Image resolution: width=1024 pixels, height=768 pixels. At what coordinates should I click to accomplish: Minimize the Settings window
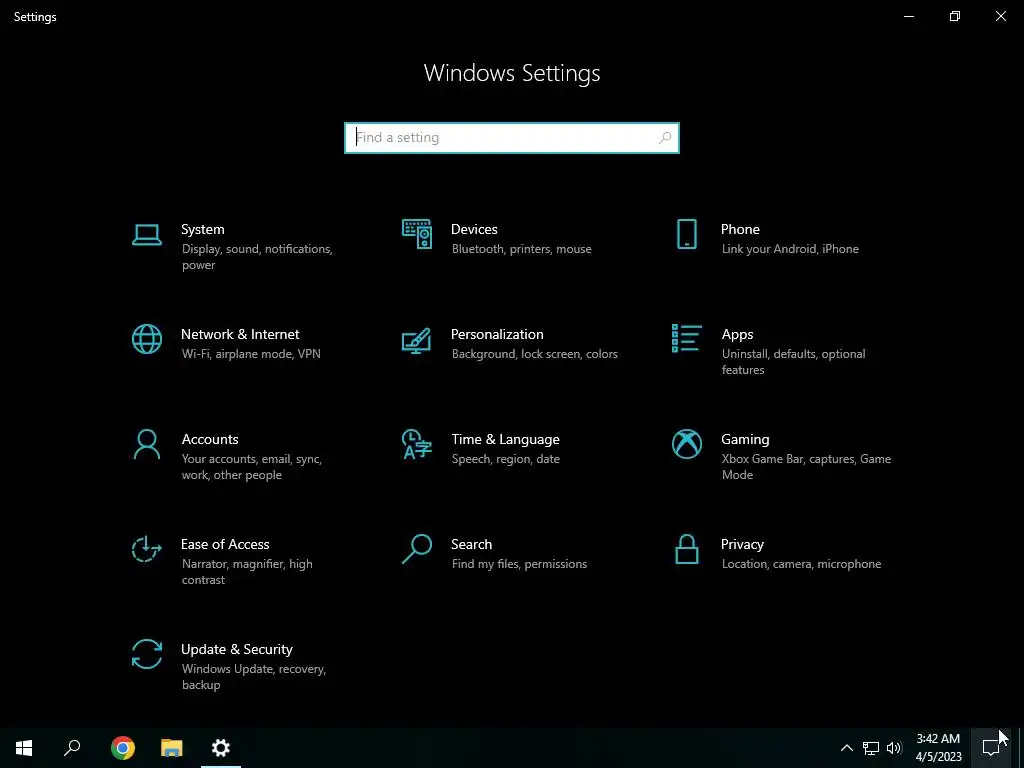(x=909, y=16)
